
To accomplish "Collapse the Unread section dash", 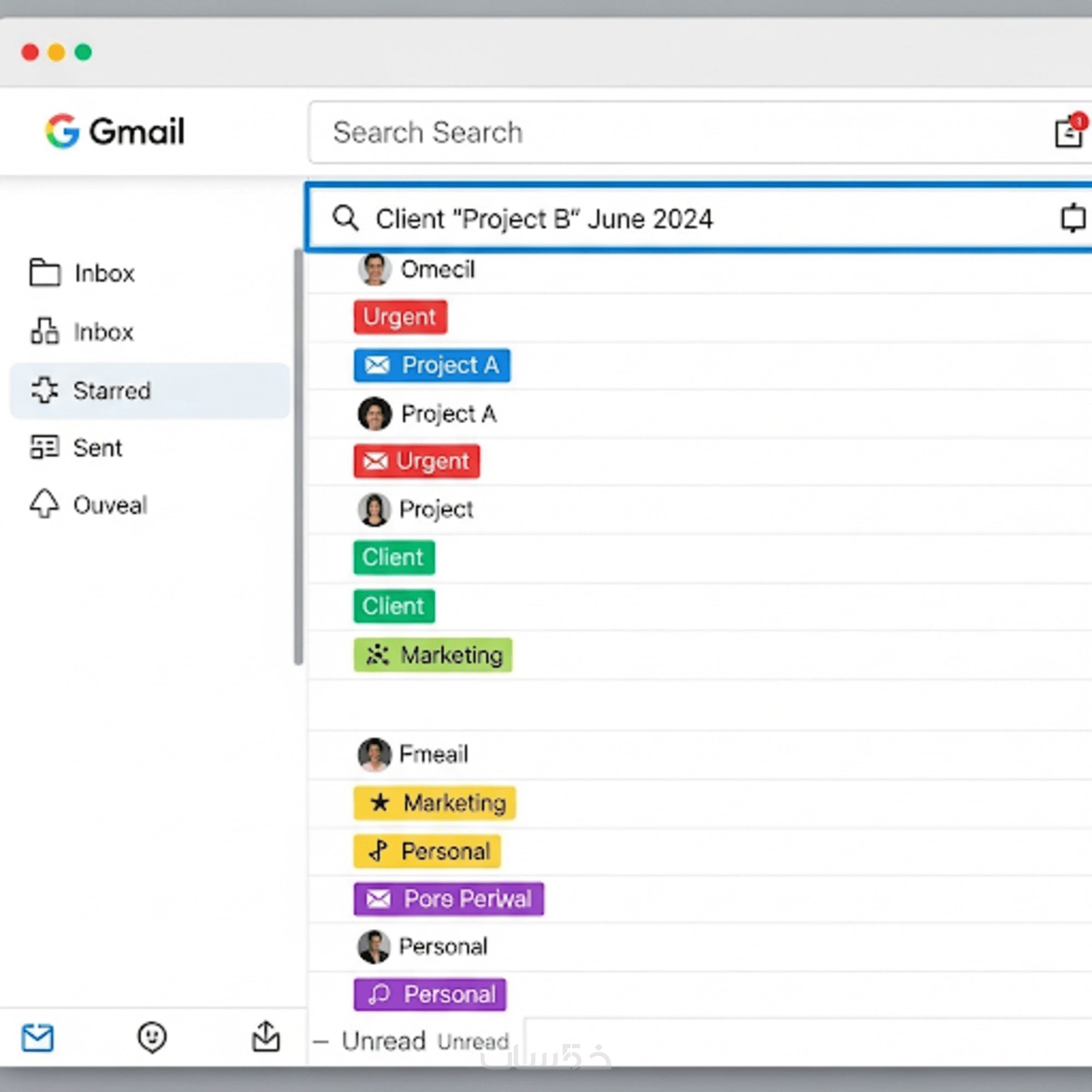I will pos(321,1041).
